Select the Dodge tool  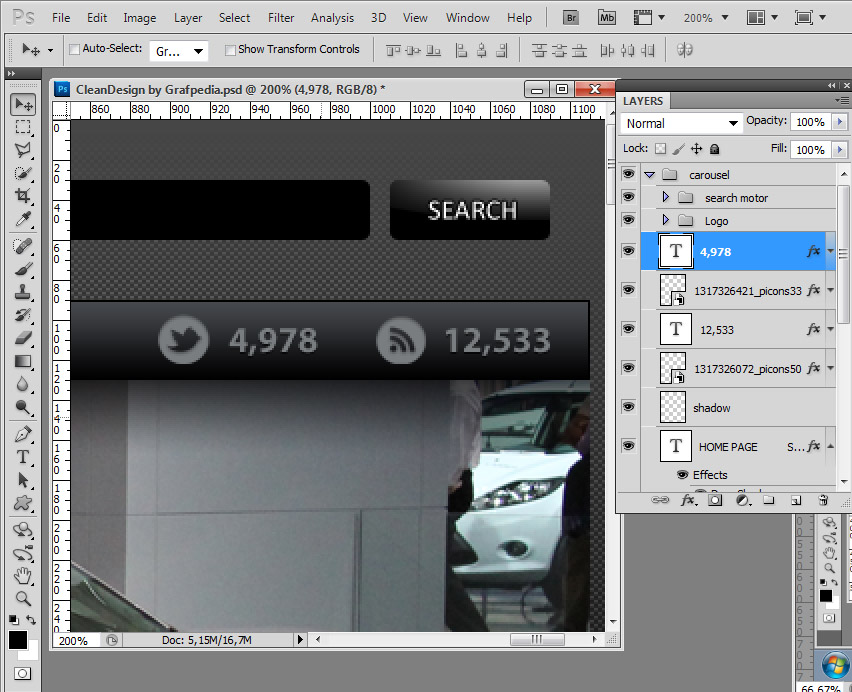pyautogui.click(x=23, y=407)
